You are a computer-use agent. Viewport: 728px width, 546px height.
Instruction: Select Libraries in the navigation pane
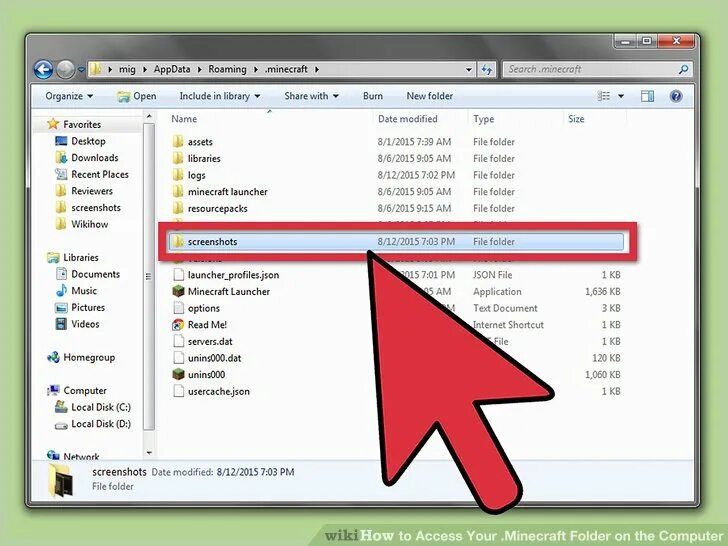coord(81,257)
